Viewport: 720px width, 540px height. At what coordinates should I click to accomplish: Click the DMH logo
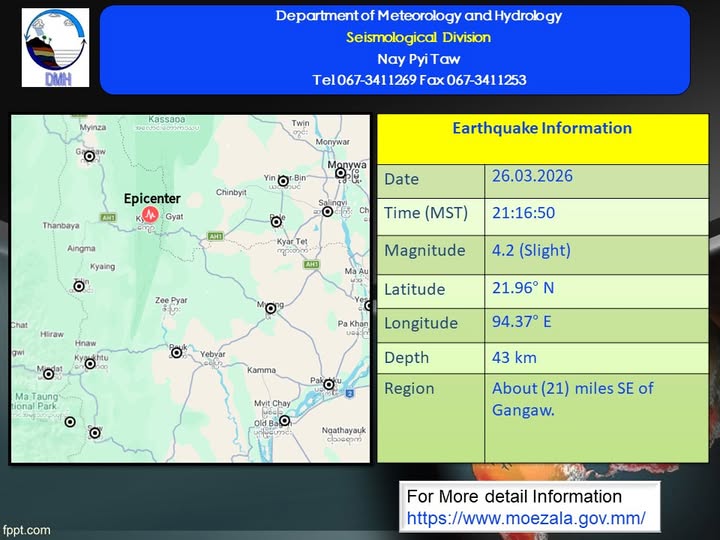[55, 47]
